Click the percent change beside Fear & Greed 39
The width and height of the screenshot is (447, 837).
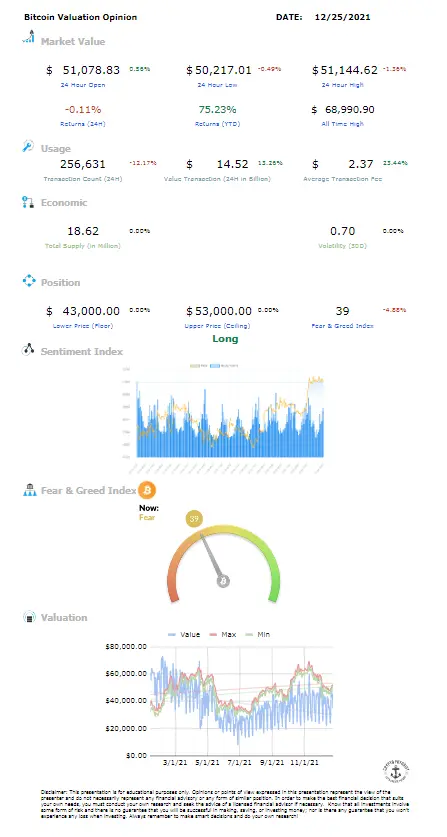pyautogui.click(x=394, y=310)
